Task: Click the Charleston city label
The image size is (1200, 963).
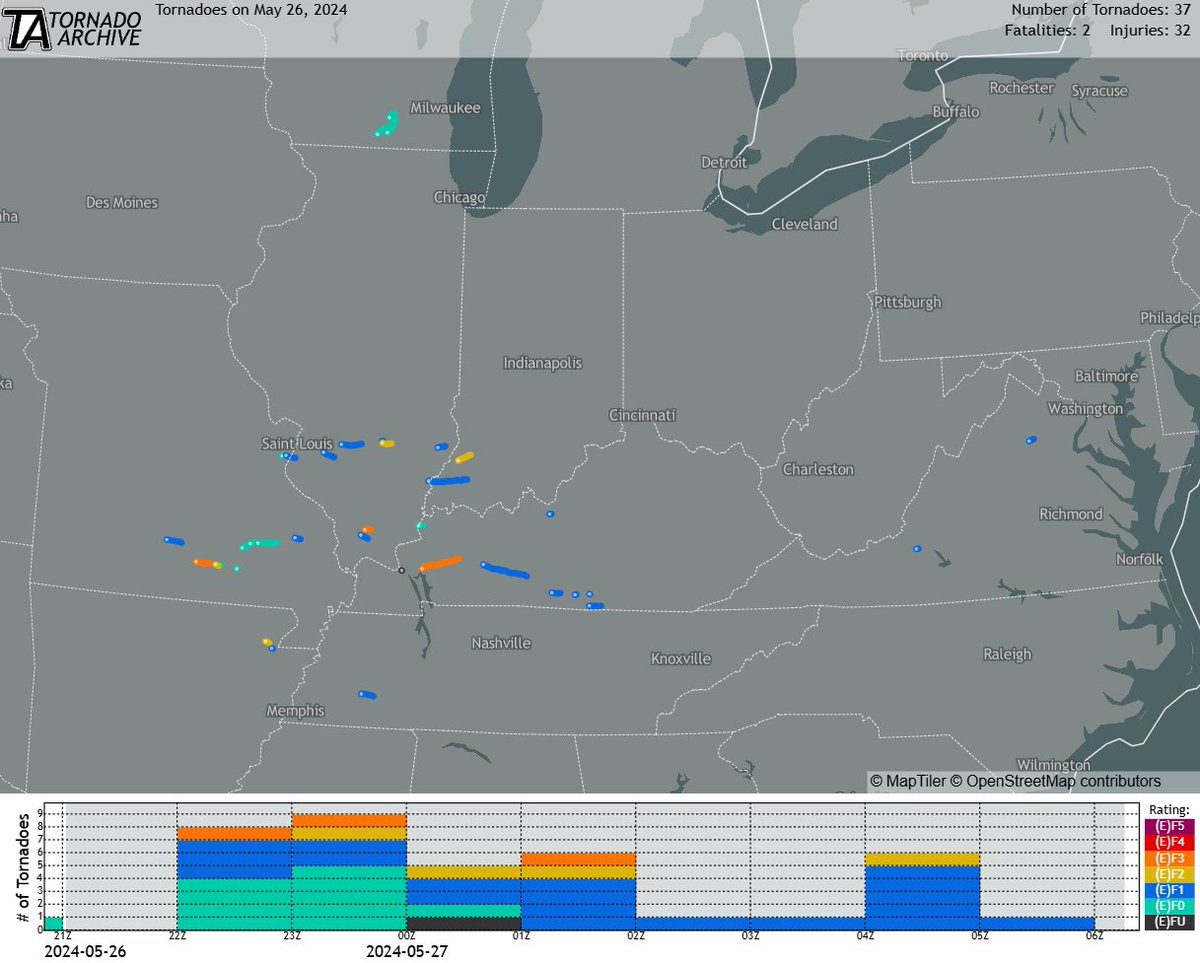Action: (x=818, y=469)
